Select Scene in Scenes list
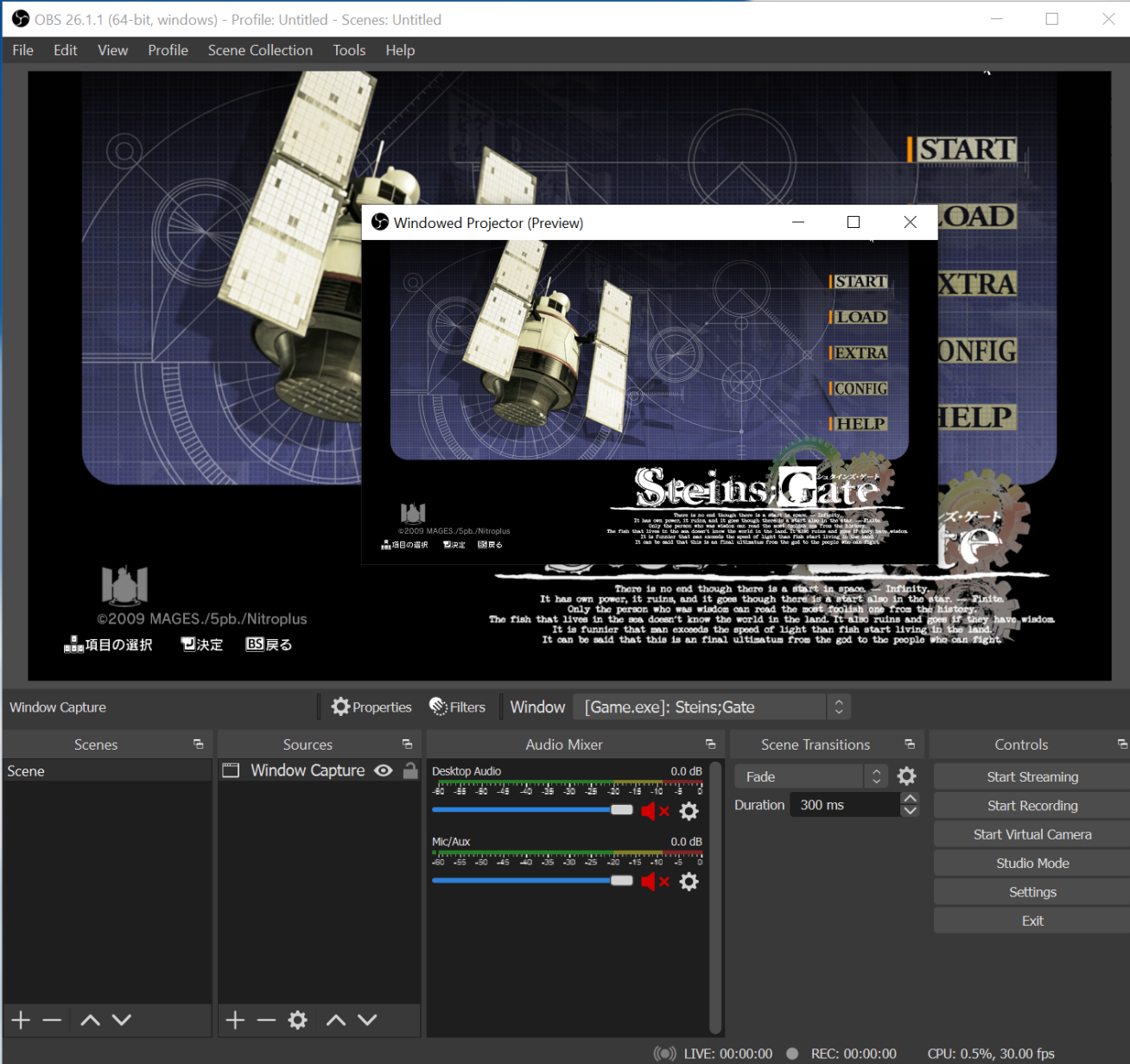Image resolution: width=1130 pixels, height=1064 pixels. (x=107, y=771)
